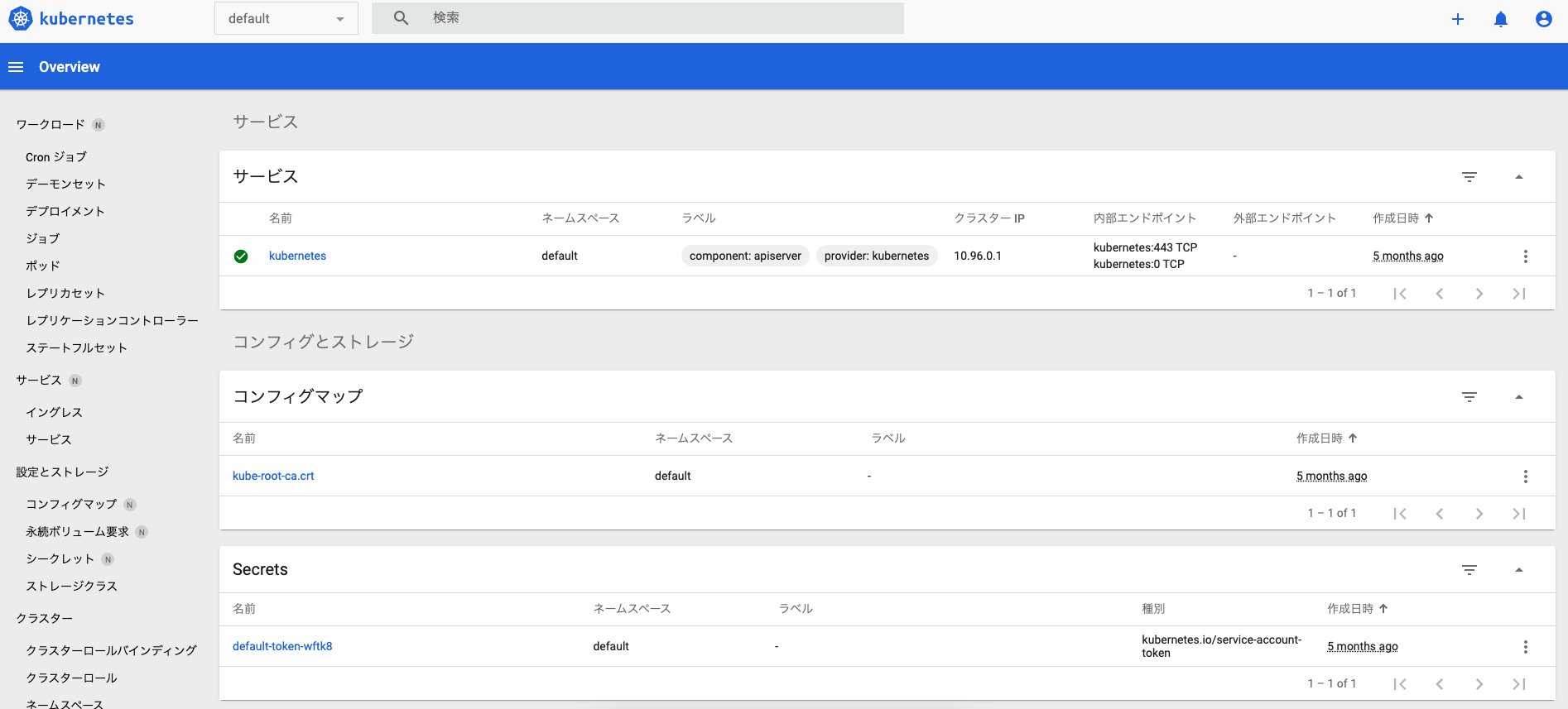
Task: Click green status icon of kubernetes service
Action: (x=241, y=256)
